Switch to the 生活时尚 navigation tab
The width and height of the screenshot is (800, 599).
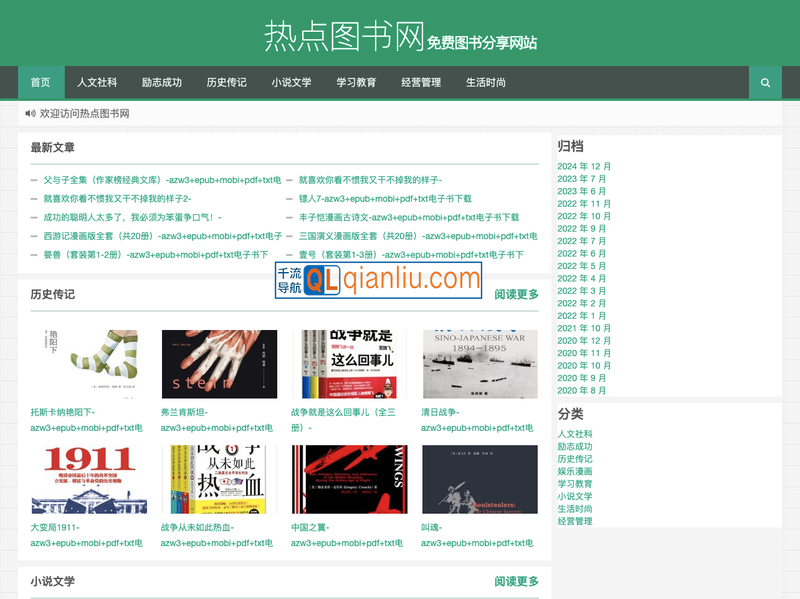[486, 83]
